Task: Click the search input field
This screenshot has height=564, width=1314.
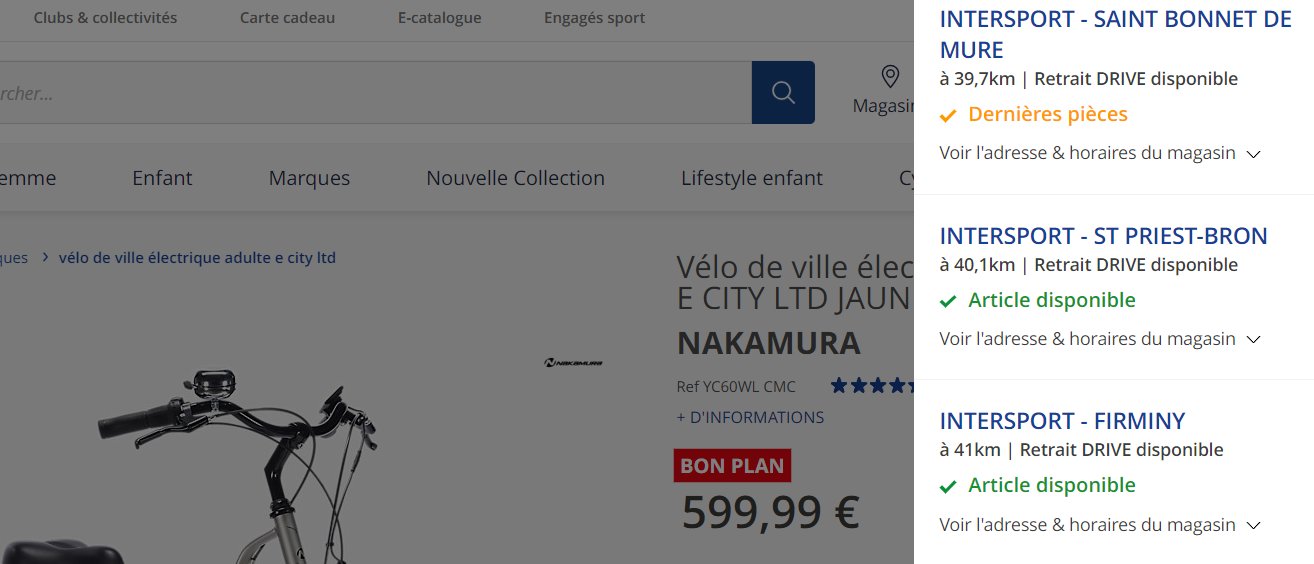Action: pyautogui.click(x=370, y=93)
